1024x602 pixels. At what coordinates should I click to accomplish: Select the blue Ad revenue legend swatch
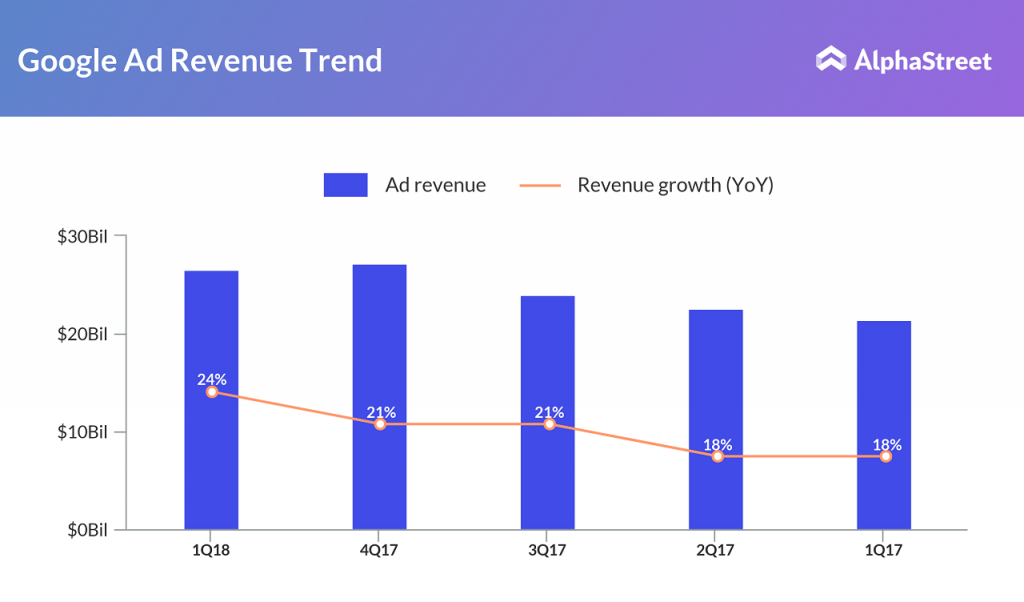pos(344,185)
